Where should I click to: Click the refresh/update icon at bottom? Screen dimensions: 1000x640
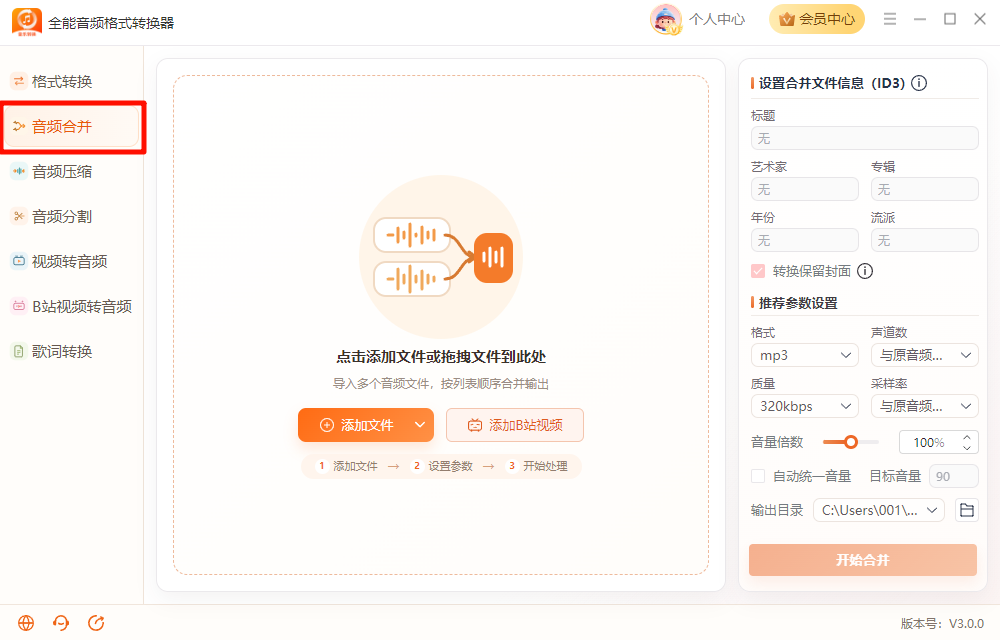96,623
